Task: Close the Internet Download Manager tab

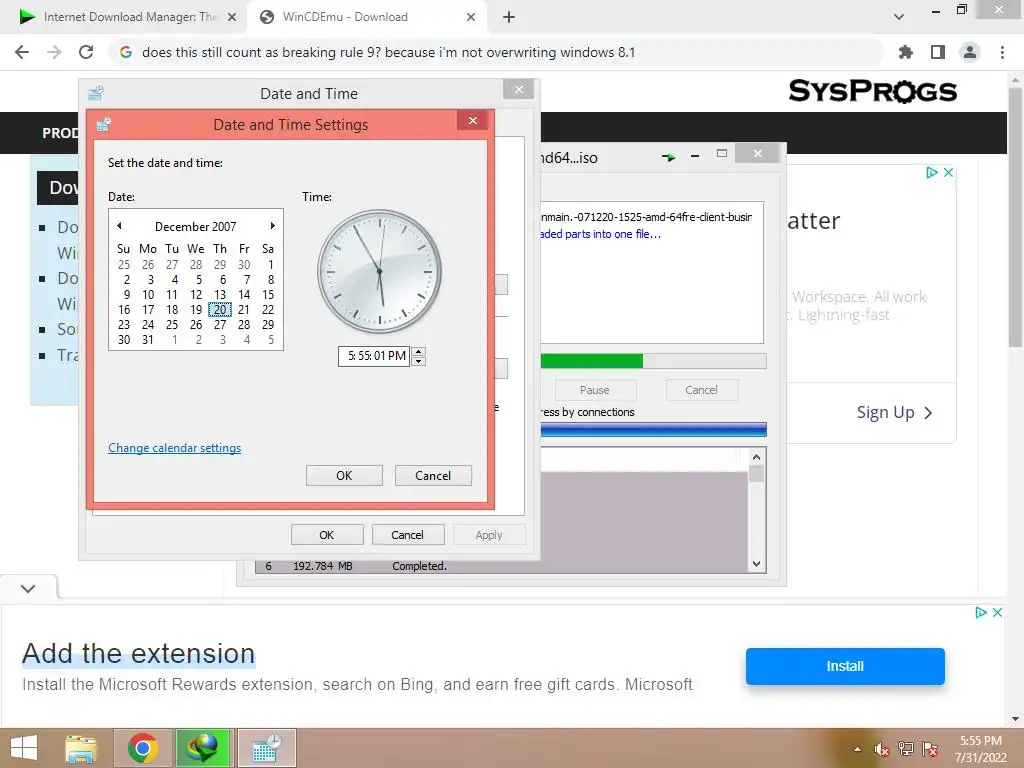Action: click(232, 17)
